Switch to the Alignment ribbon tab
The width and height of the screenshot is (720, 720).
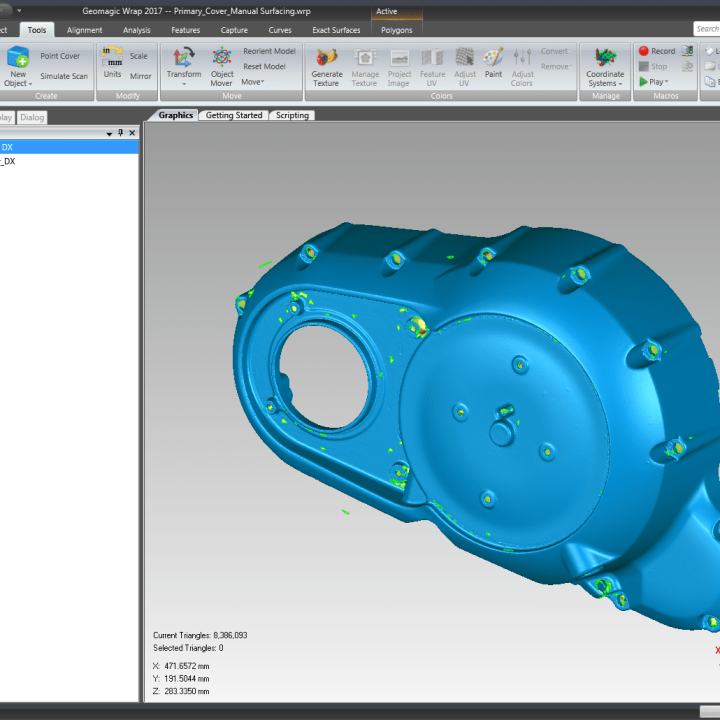pyautogui.click(x=84, y=30)
